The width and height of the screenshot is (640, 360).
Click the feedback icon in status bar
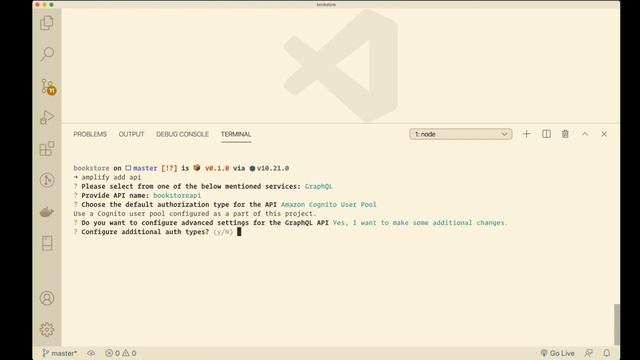pyautogui.click(x=588, y=353)
